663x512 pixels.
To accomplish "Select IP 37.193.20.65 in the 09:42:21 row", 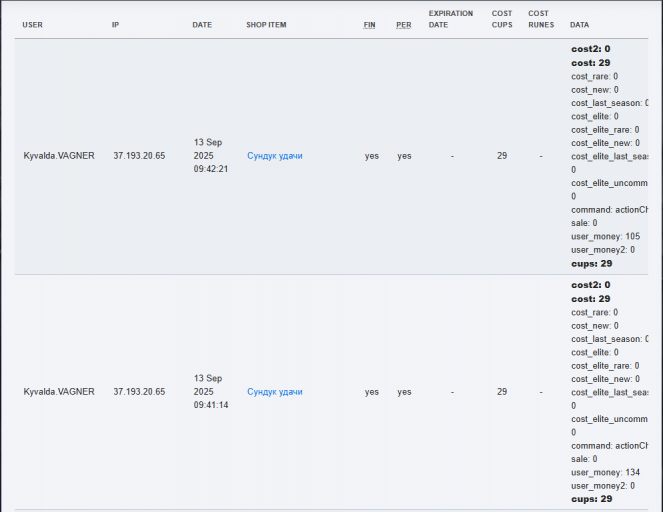I will [x=139, y=156].
